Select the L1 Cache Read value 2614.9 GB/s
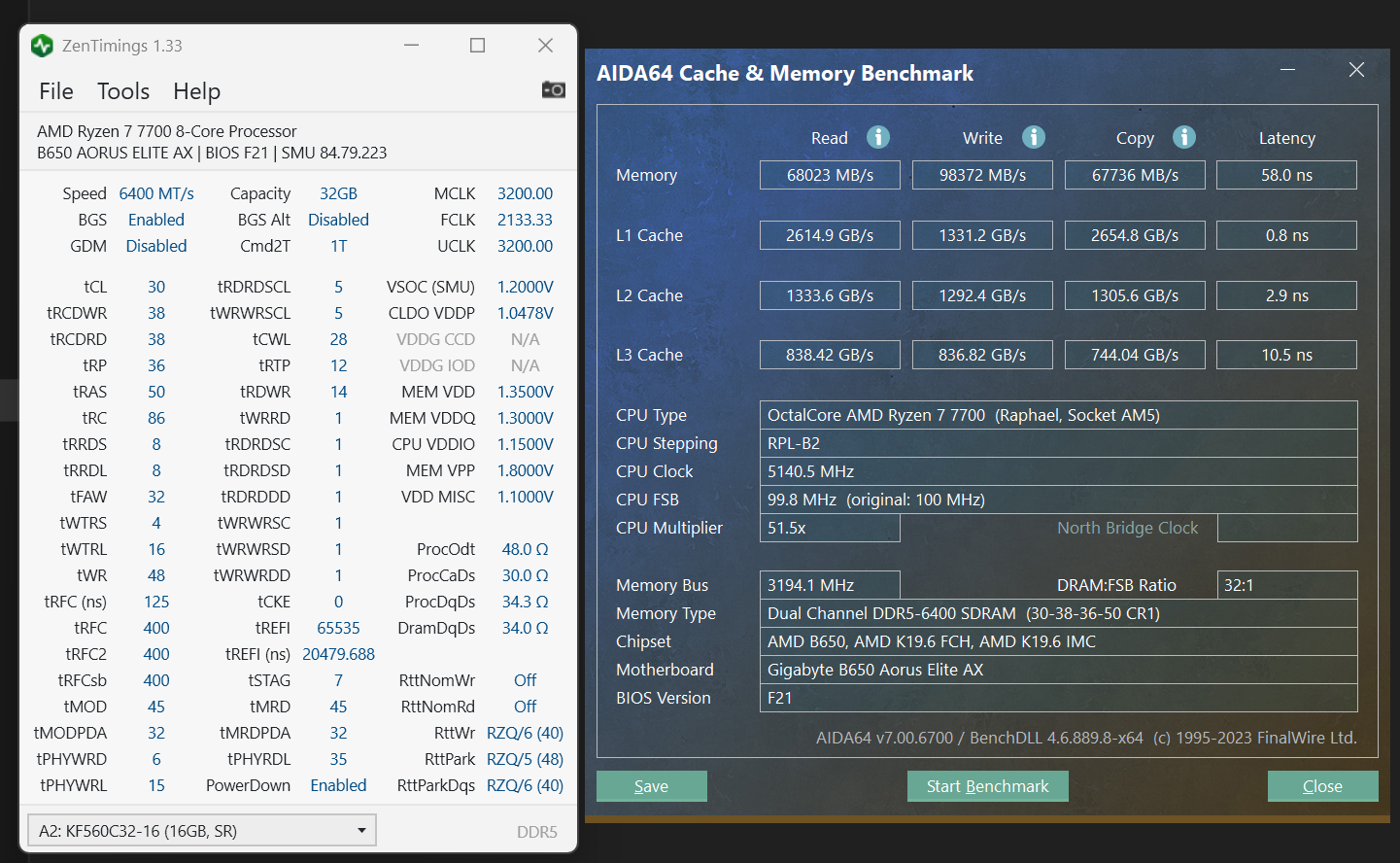The image size is (1400, 863). (830, 235)
